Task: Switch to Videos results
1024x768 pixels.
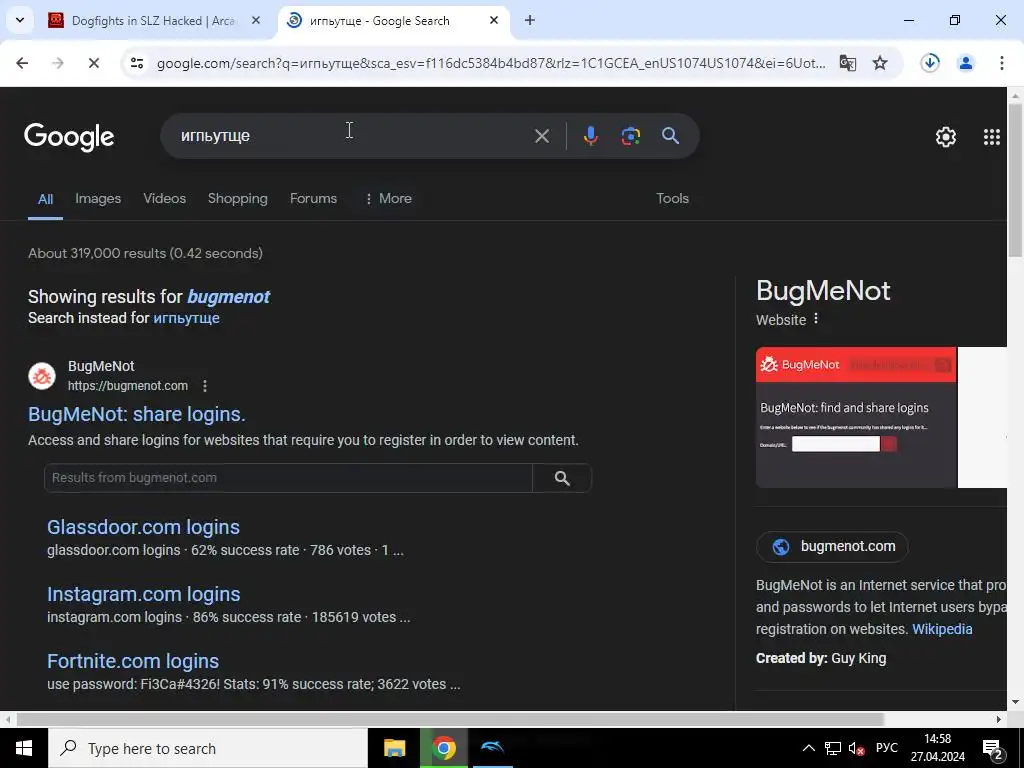Action: (165, 199)
